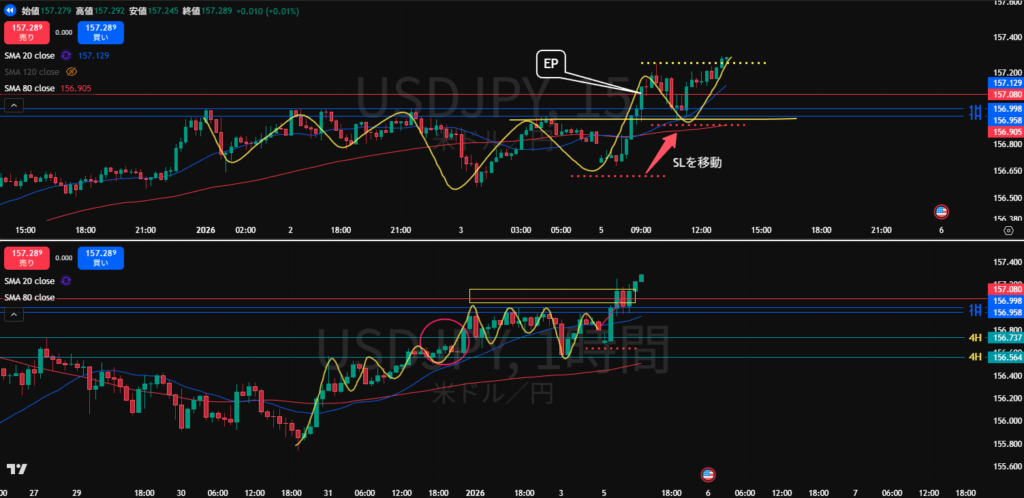
Task: Select the SLを移動 text annotation
Action: [698, 161]
